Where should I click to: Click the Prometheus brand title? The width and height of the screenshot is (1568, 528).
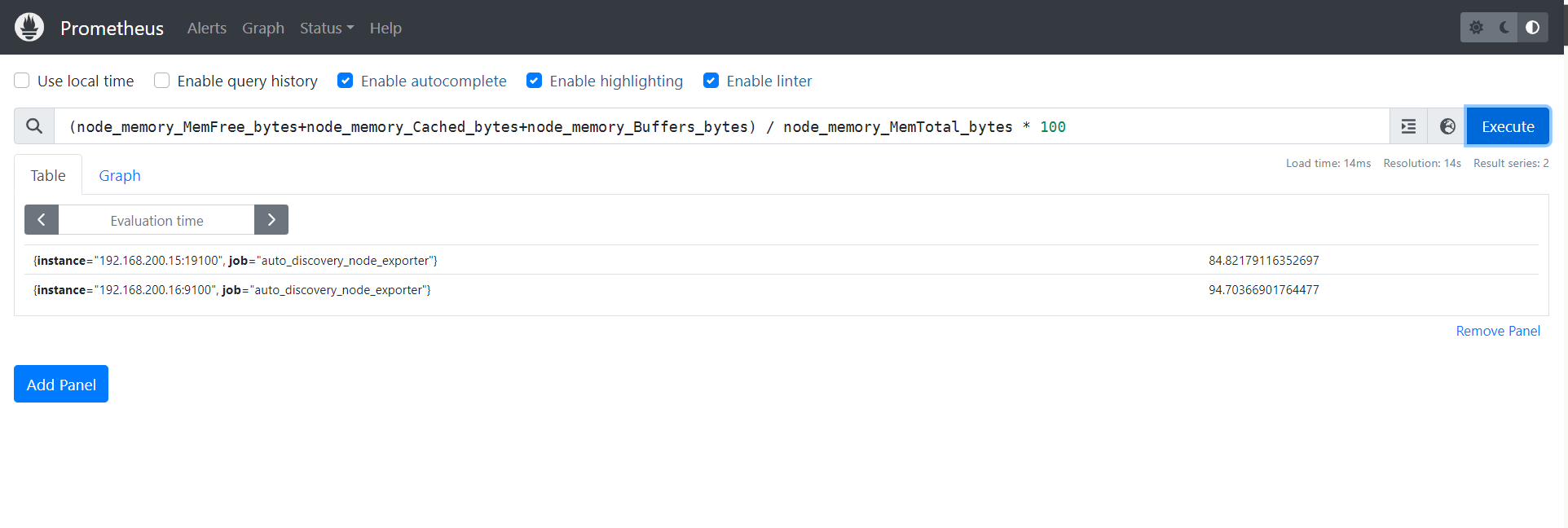coord(112,28)
